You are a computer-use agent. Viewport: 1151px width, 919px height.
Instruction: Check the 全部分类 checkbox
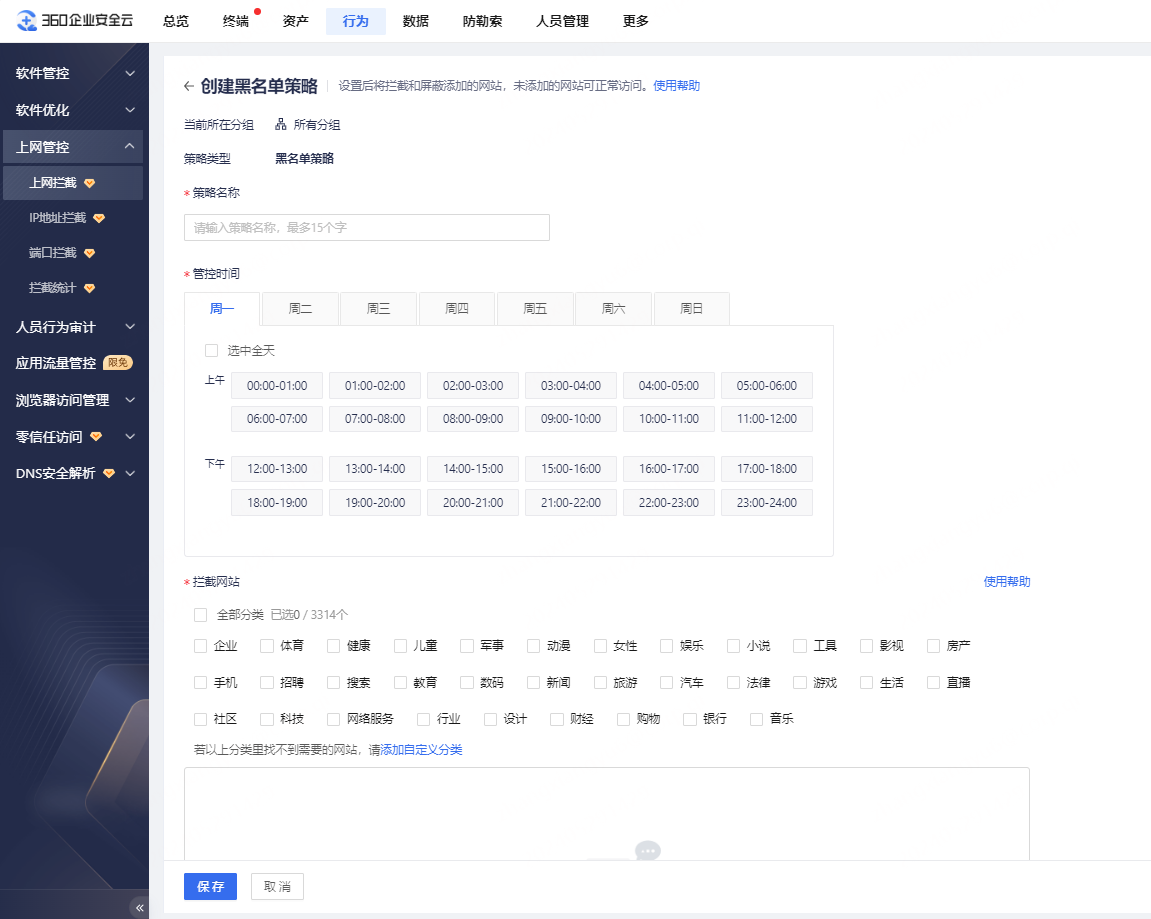200,614
